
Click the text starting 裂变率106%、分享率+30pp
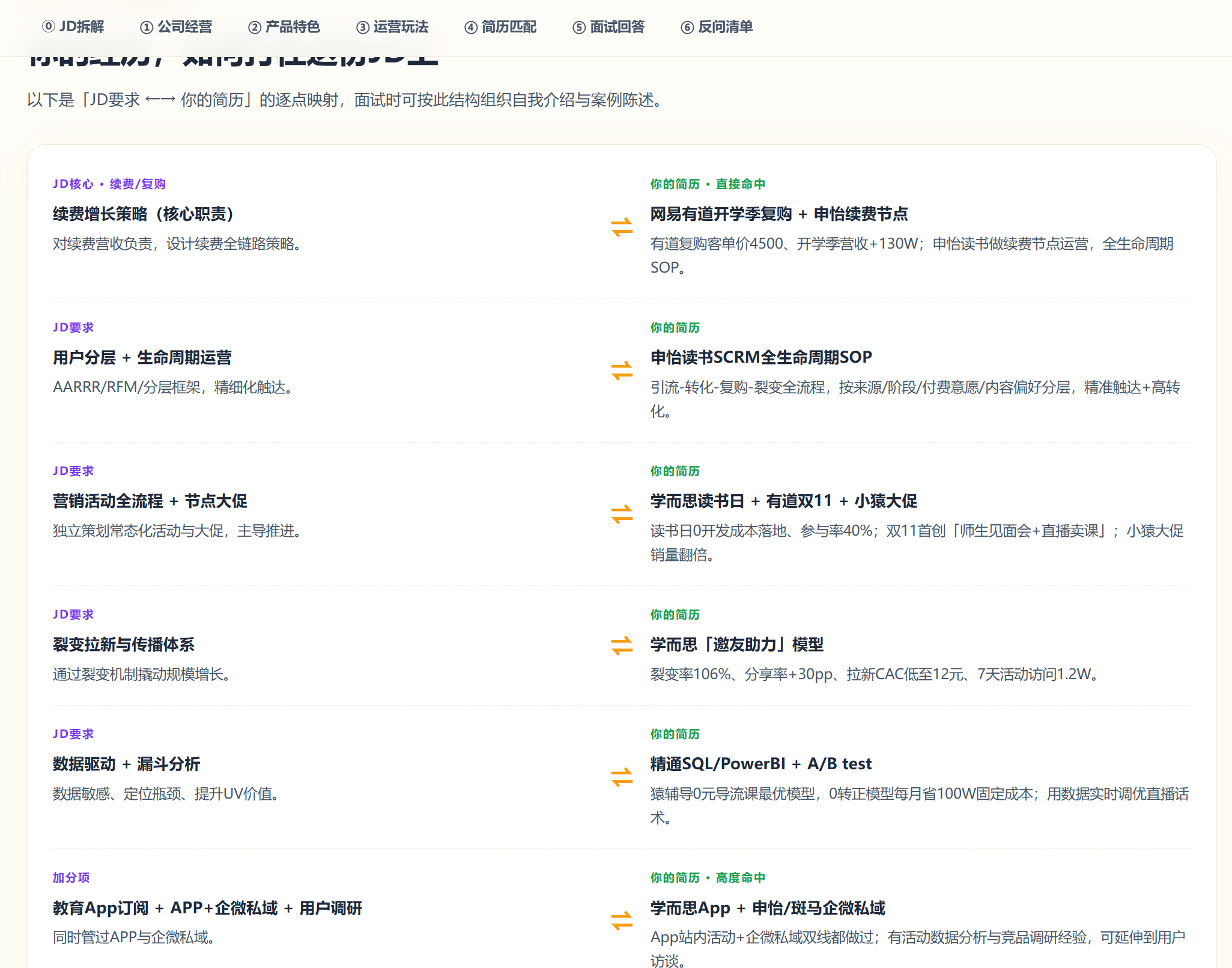tap(876, 674)
